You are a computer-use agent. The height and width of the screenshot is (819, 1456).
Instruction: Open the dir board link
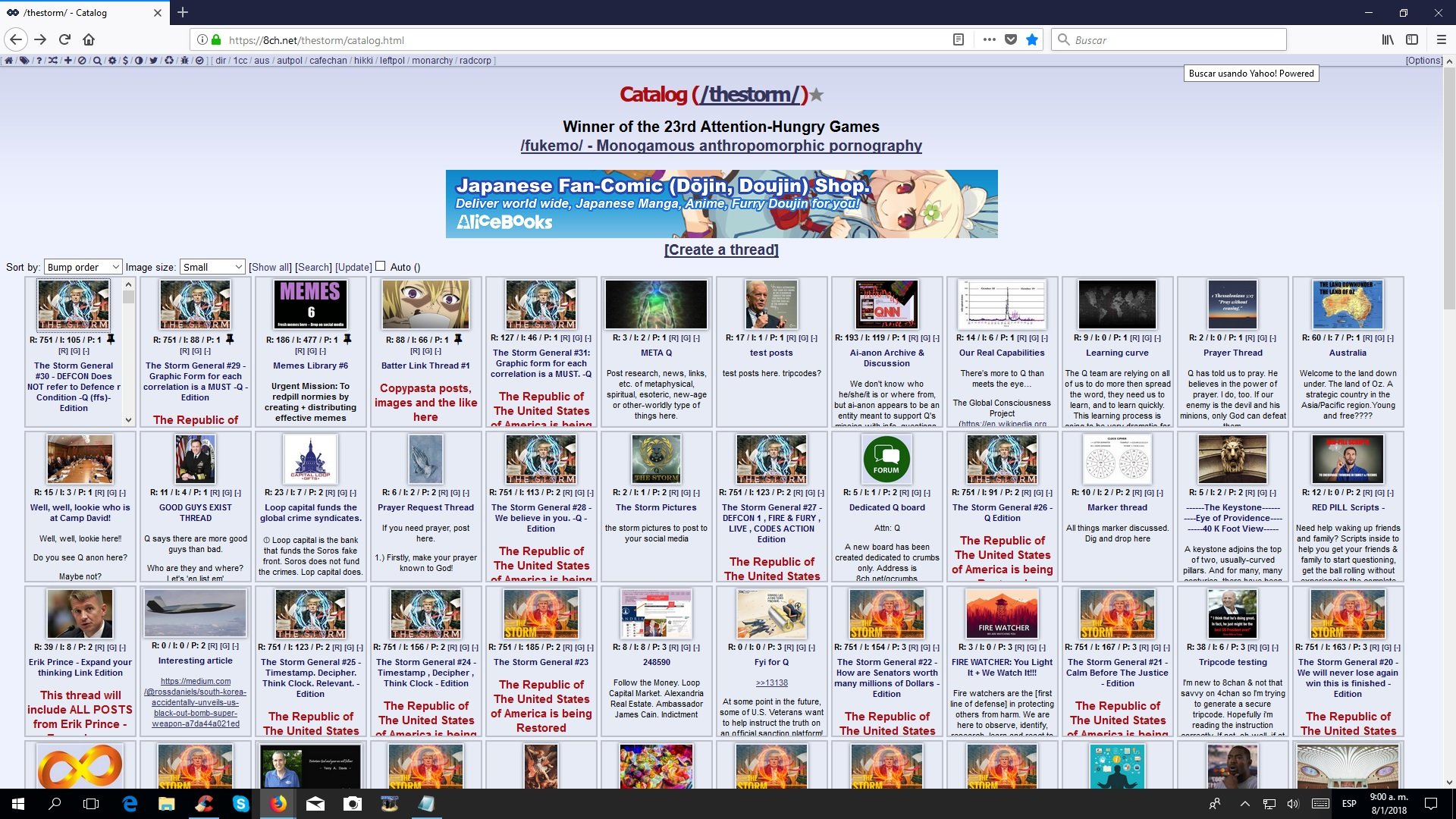221,61
